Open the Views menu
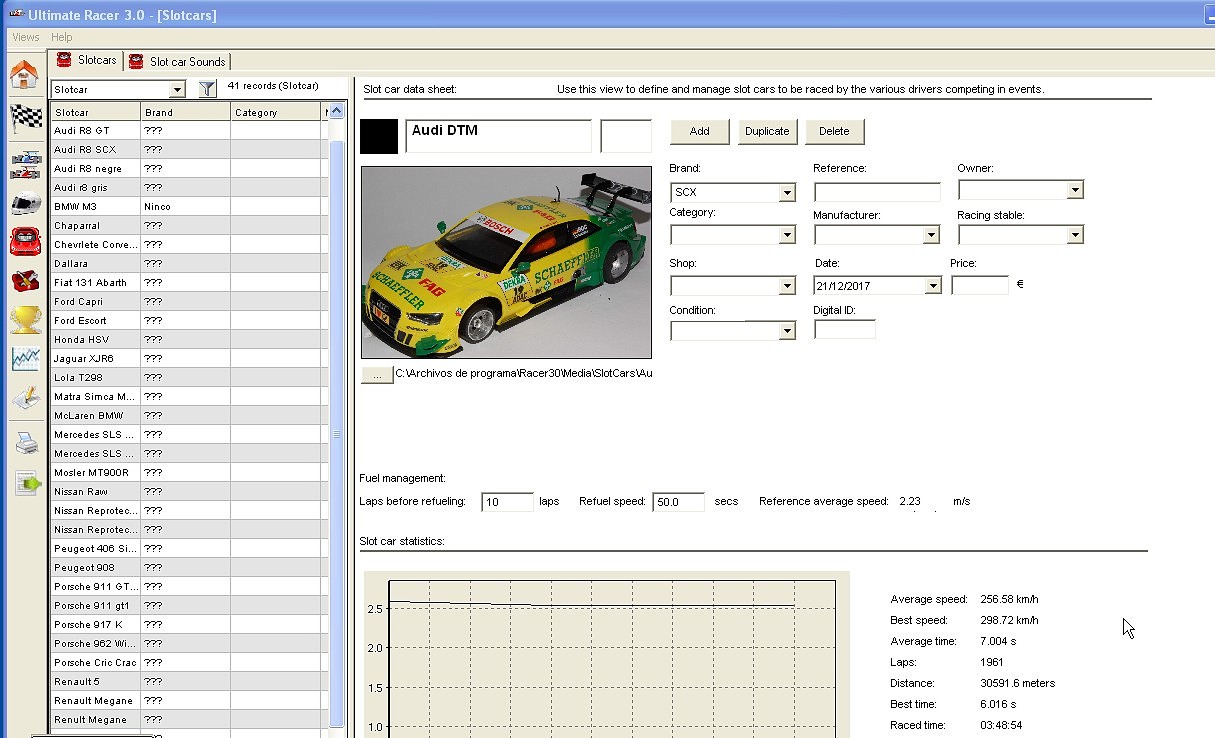This screenshot has width=1215, height=738. tap(26, 38)
